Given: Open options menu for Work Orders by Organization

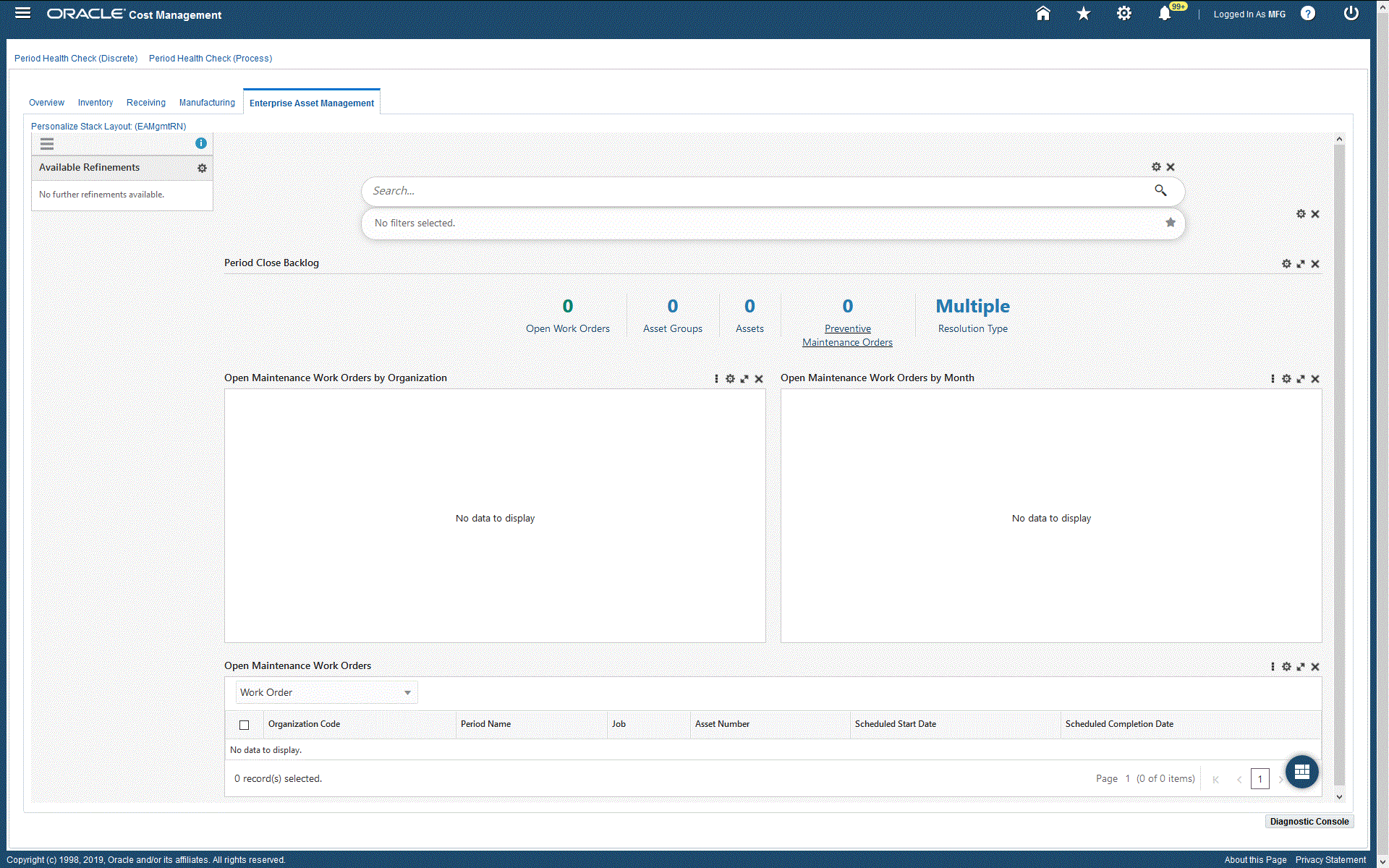Looking at the screenshot, I should point(716,379).
